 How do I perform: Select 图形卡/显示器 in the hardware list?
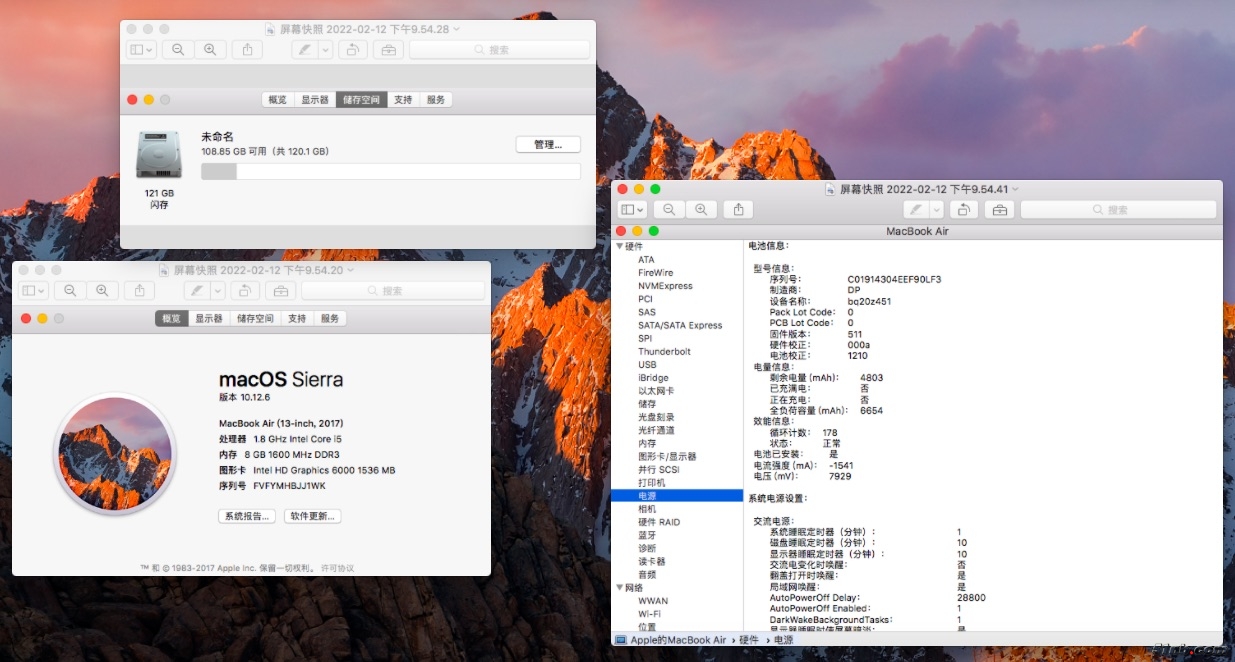click(667, 456)
